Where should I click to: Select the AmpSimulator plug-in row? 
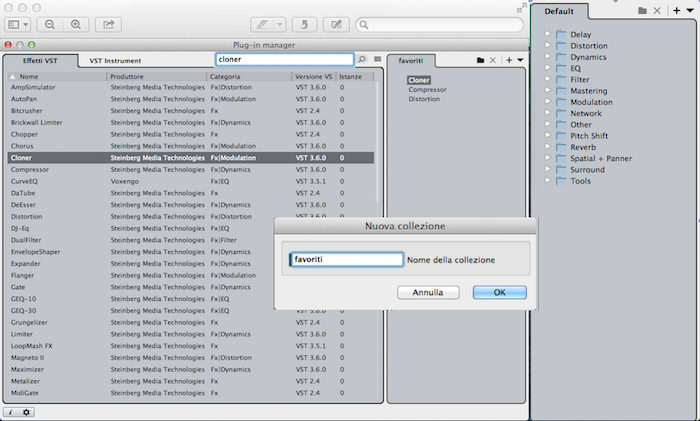pos(191,87)
